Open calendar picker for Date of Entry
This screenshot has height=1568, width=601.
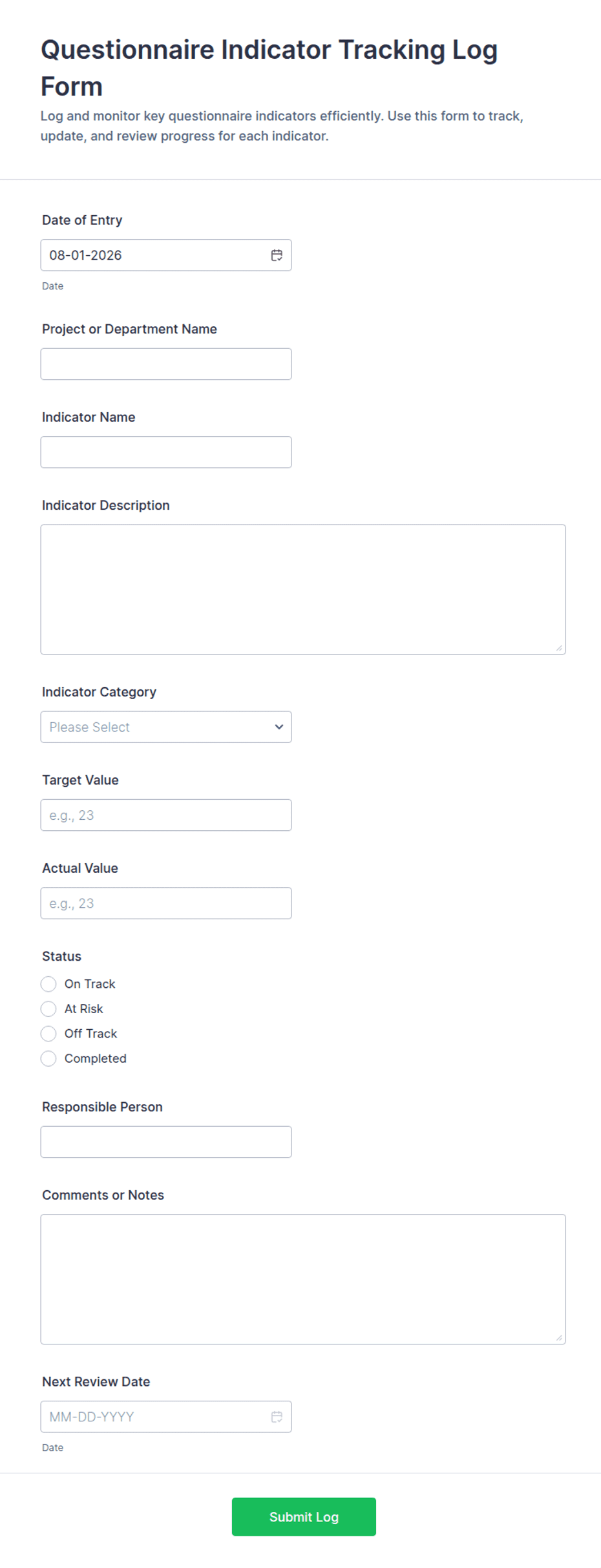point(277,255)
